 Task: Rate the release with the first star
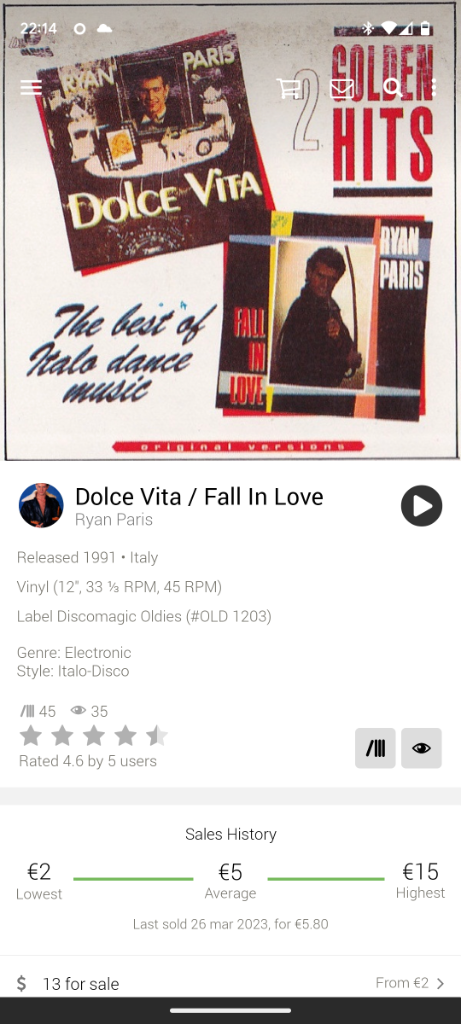coord(31,736)
